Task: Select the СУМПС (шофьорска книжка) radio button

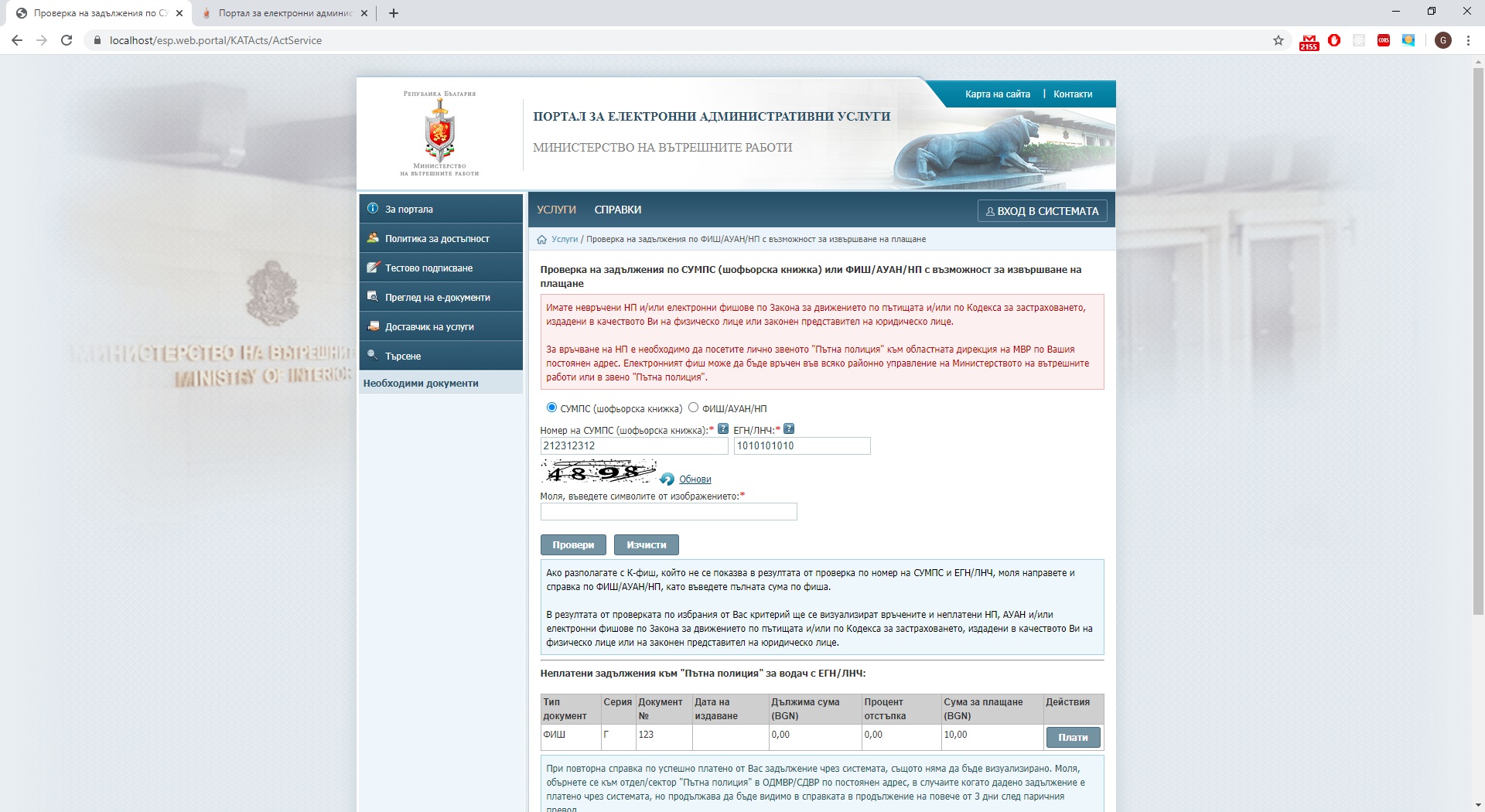Action: 551,408
